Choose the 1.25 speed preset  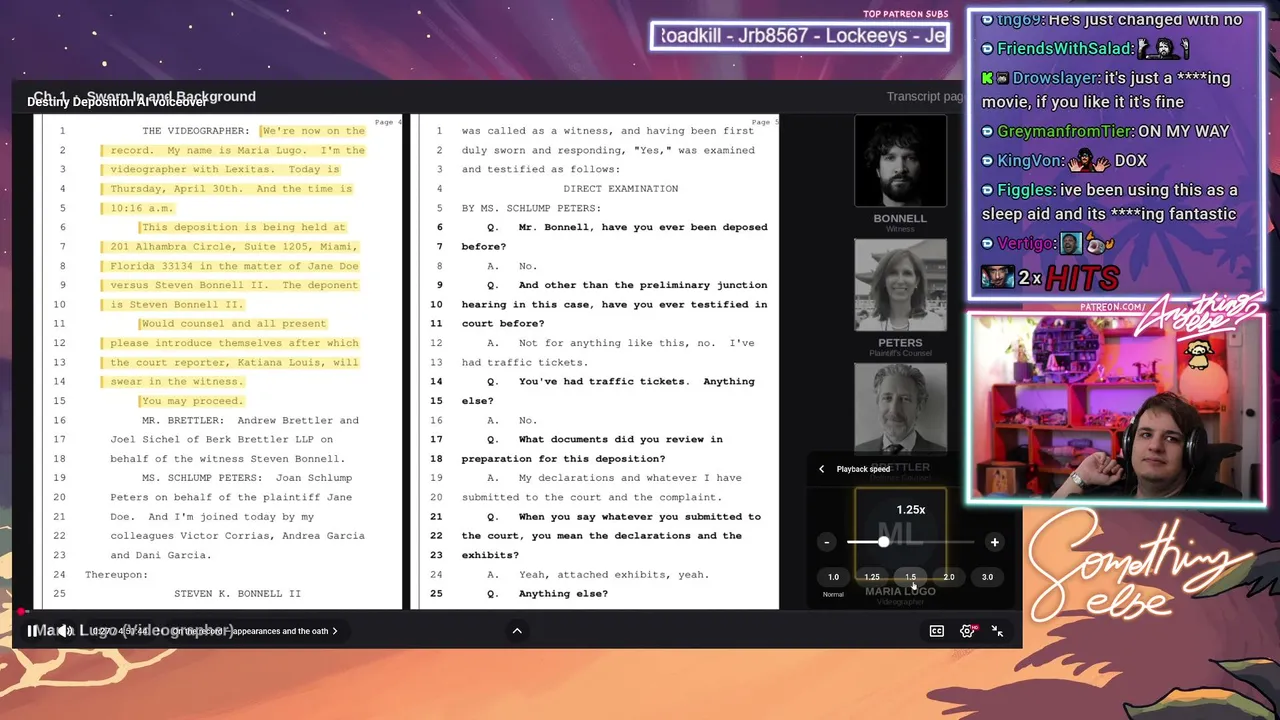click(872, 577)
